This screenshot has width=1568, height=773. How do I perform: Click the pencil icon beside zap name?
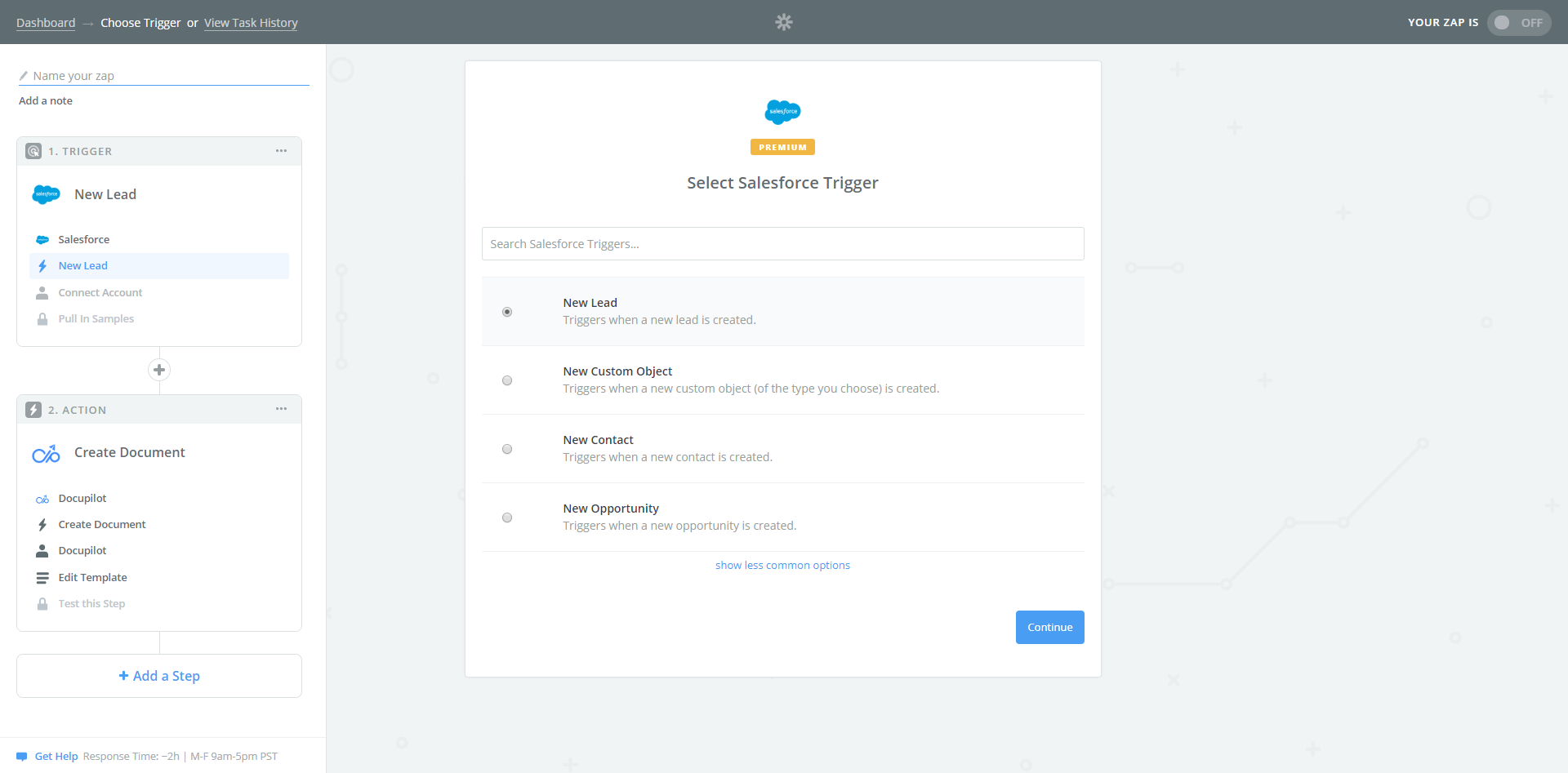(24, 76)
